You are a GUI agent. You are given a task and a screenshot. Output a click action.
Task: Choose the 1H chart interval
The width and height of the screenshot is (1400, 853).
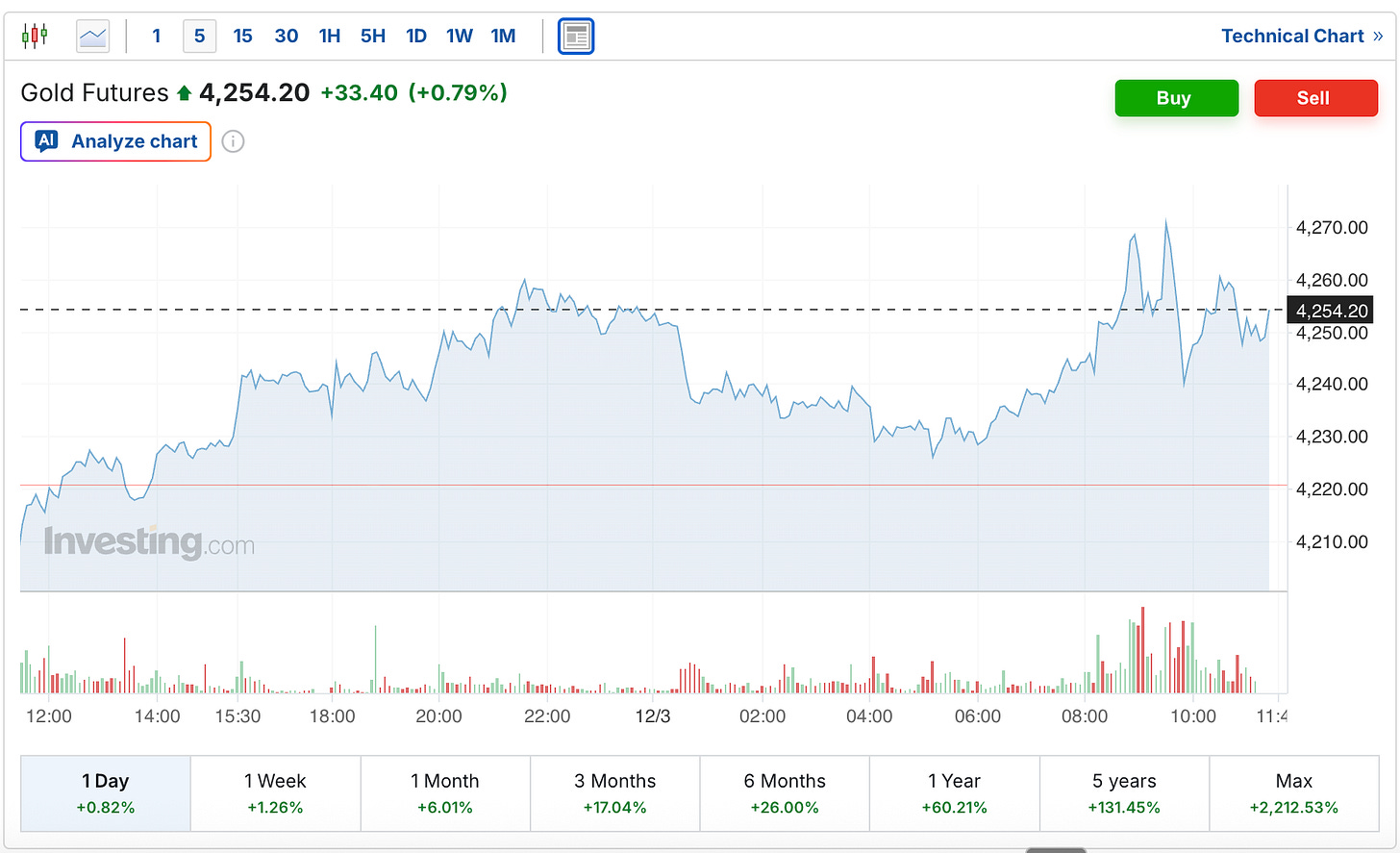330,37
